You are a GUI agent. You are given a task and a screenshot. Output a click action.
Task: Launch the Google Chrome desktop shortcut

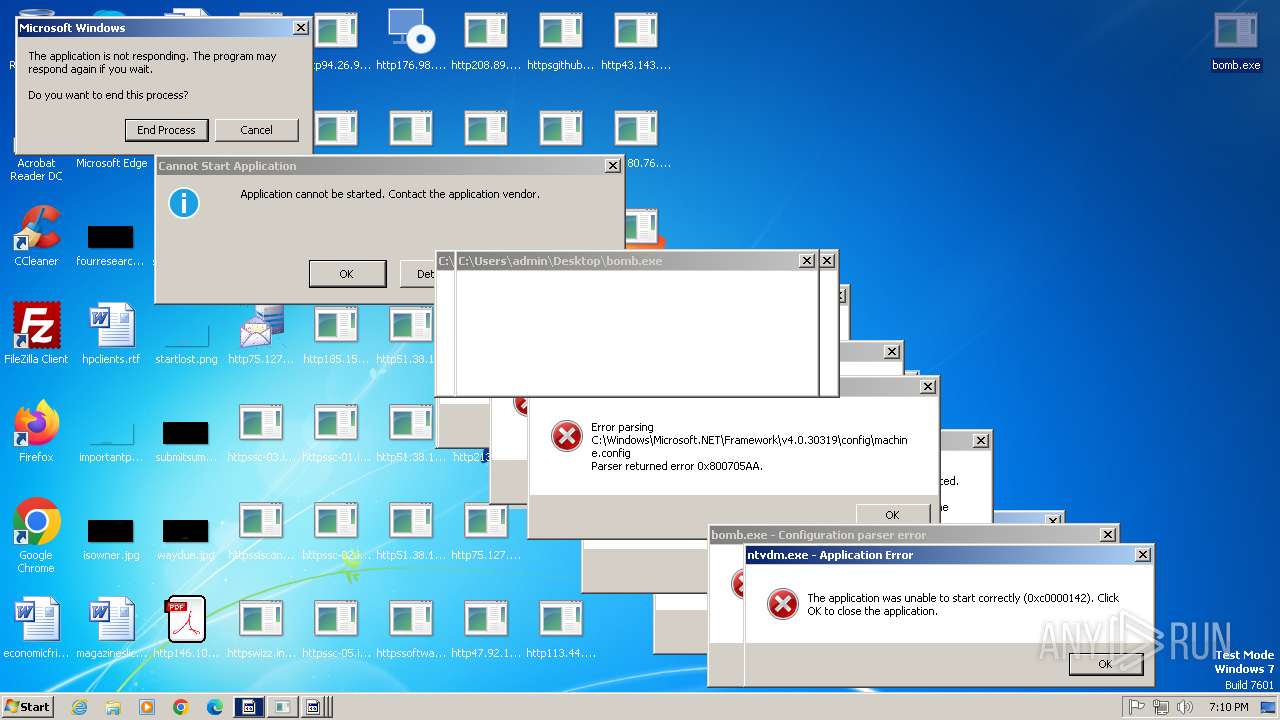coord(36,536)
